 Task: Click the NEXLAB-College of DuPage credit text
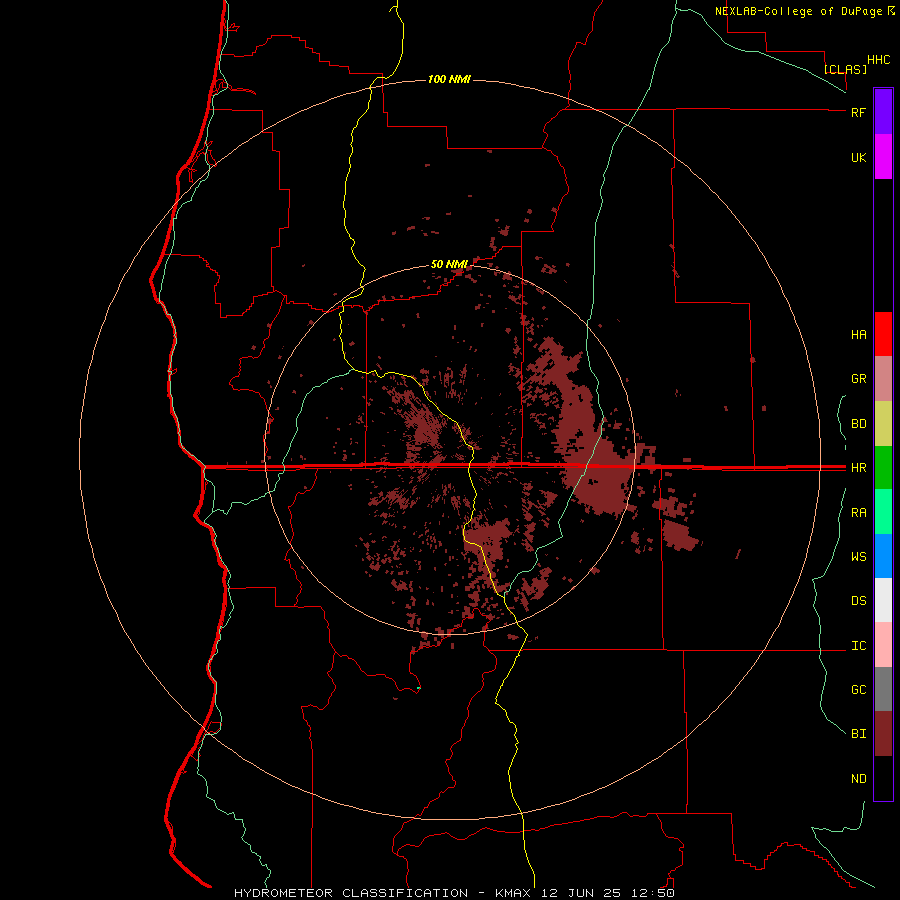coord(798,11)
